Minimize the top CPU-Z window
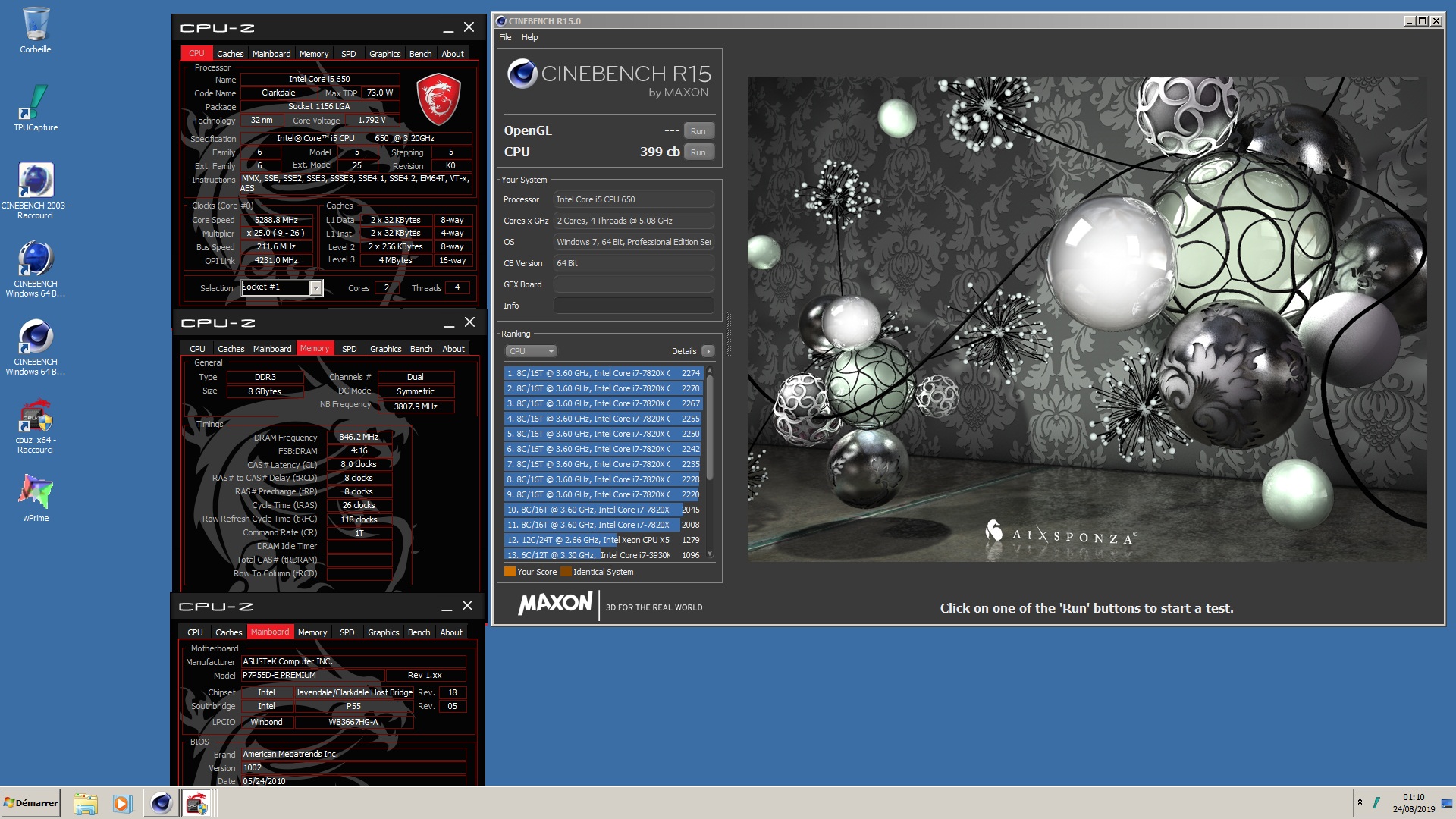Viewport: 1456px width, 819px height. pyautogui.click(x=448, y=28)
